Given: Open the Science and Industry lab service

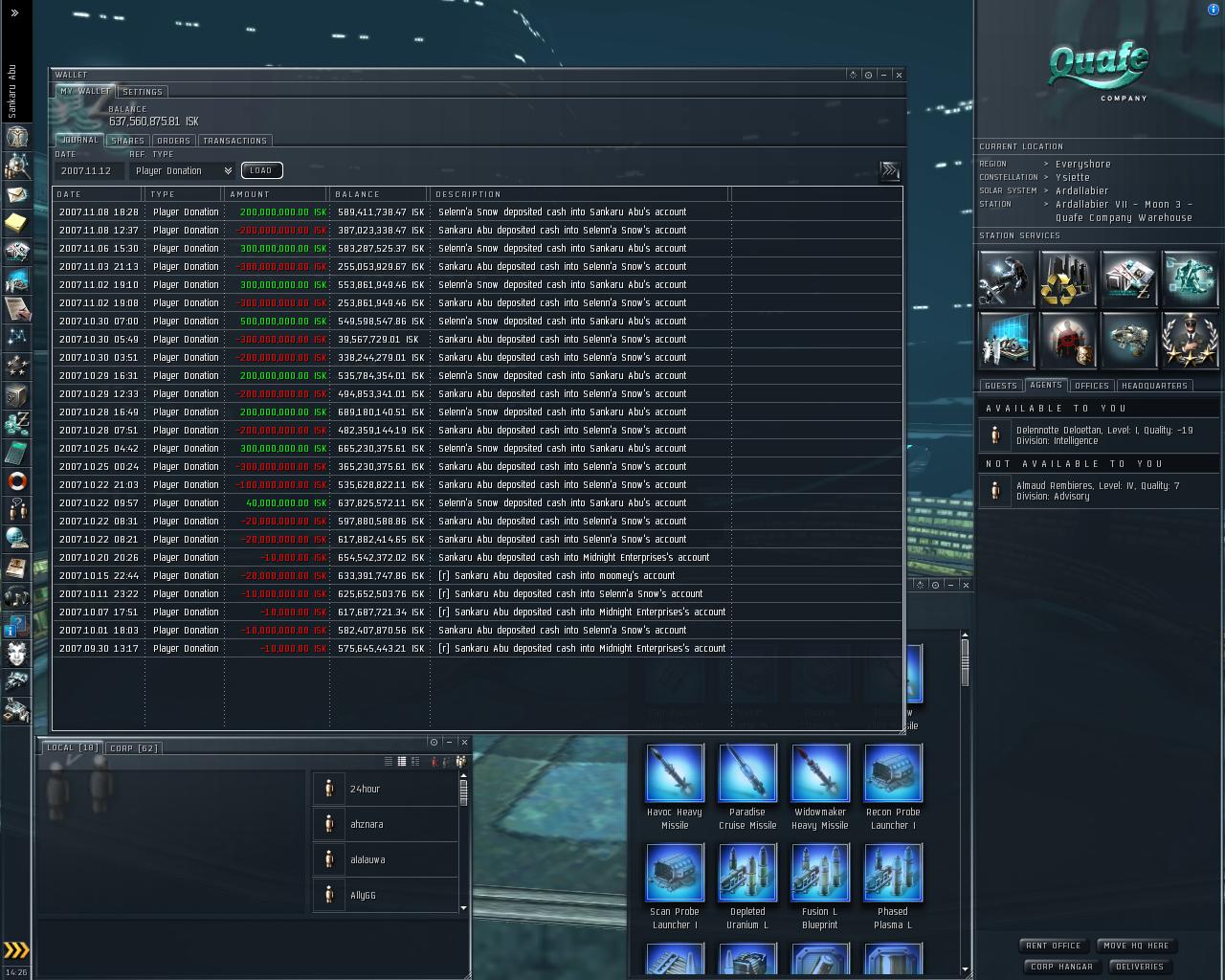Looking at the screenshot, I should coord(1007,340).
